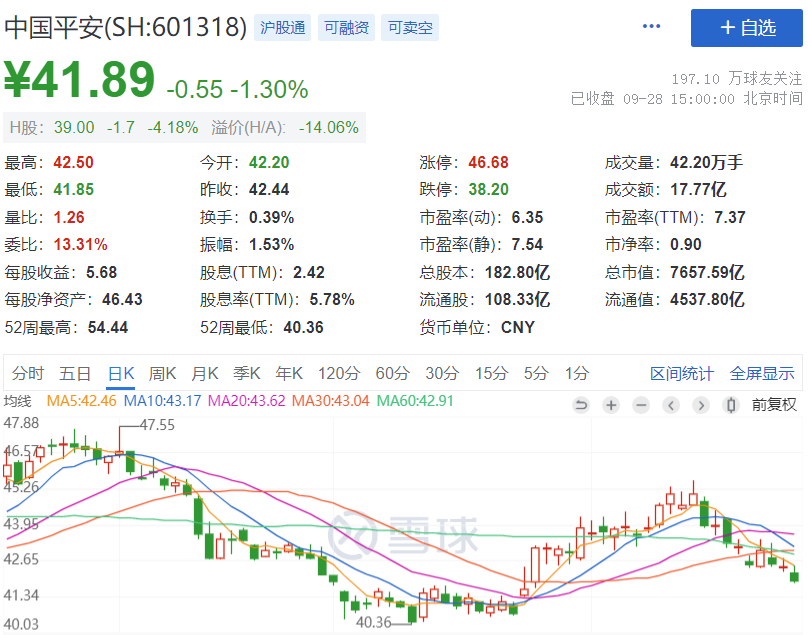Viewport: 808px width, 635px height.
Task: Click the MA10:43.17 indicator label
Action: click(x=162, y=401)
